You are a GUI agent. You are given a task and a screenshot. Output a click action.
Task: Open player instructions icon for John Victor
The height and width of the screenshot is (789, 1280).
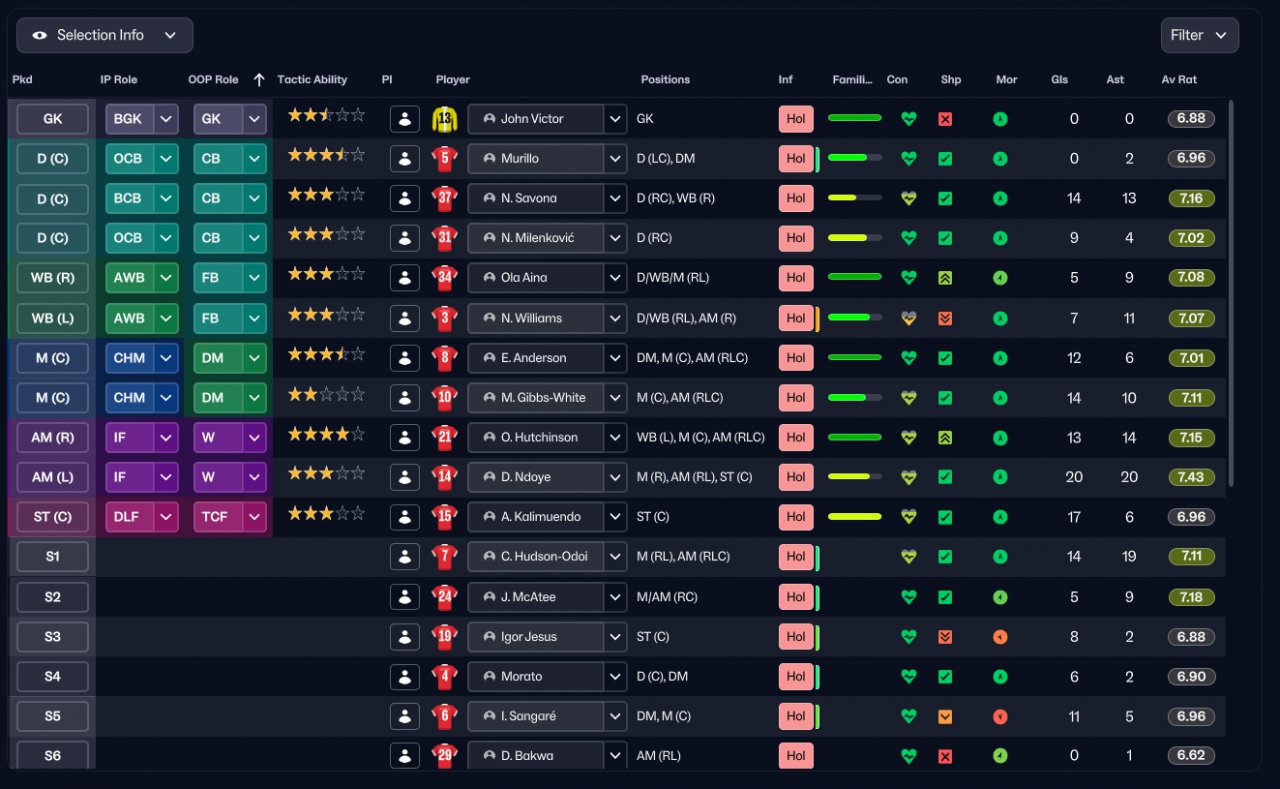[x=404, y=119]
